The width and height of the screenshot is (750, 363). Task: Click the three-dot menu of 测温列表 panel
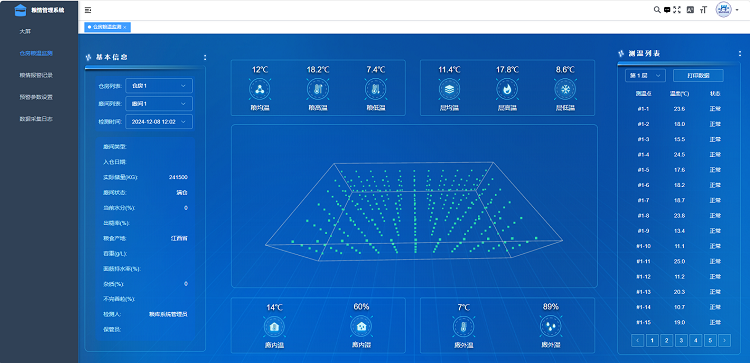tap(739, 54)
